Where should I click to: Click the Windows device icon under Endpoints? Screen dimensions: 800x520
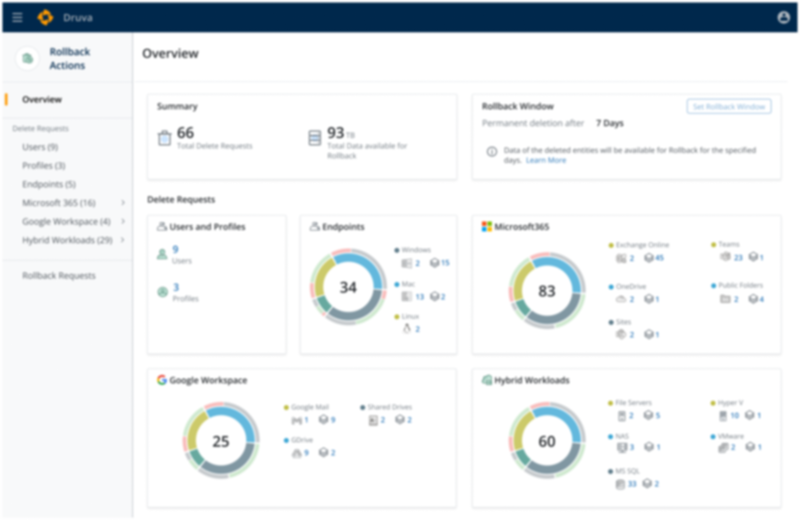pos(406,263)
